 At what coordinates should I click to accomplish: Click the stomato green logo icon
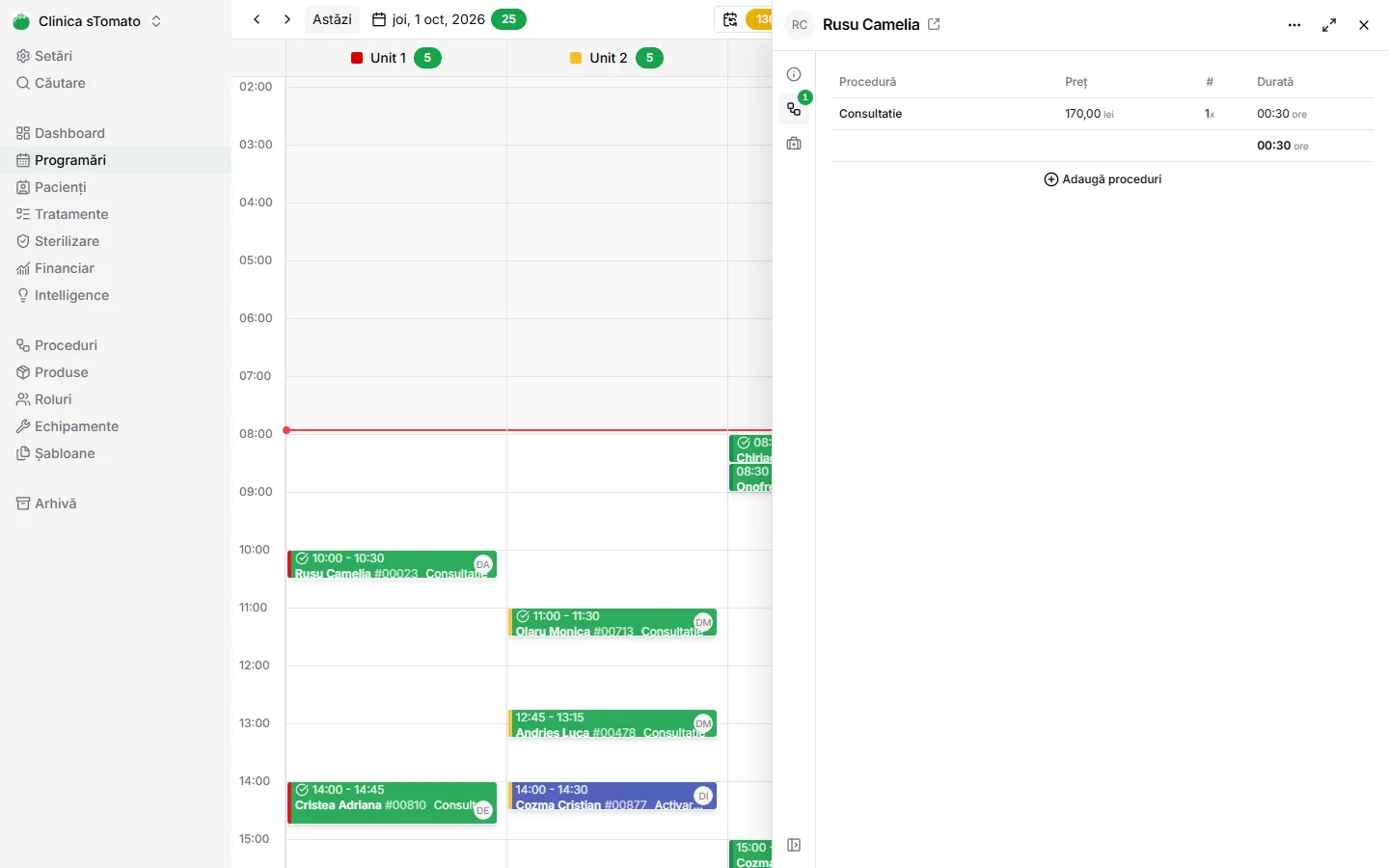click(x=21, y=21)
